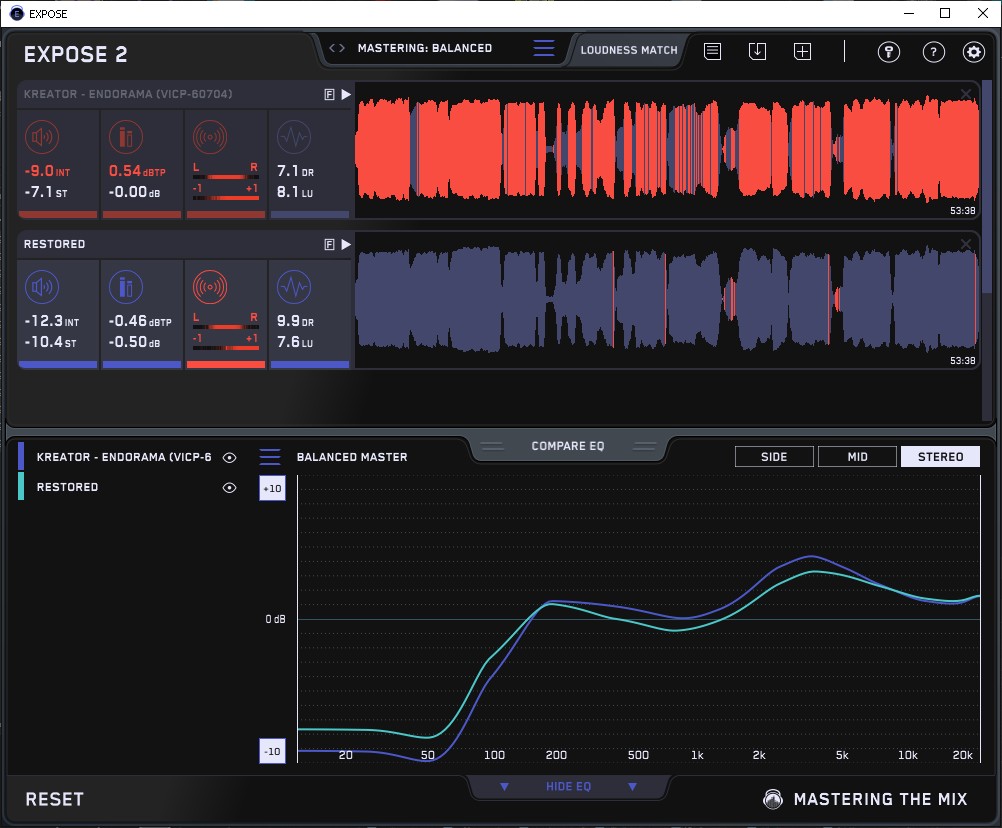Click the Reset button
This screenshot has width=1002, height=828.
[x=55, y=799]
